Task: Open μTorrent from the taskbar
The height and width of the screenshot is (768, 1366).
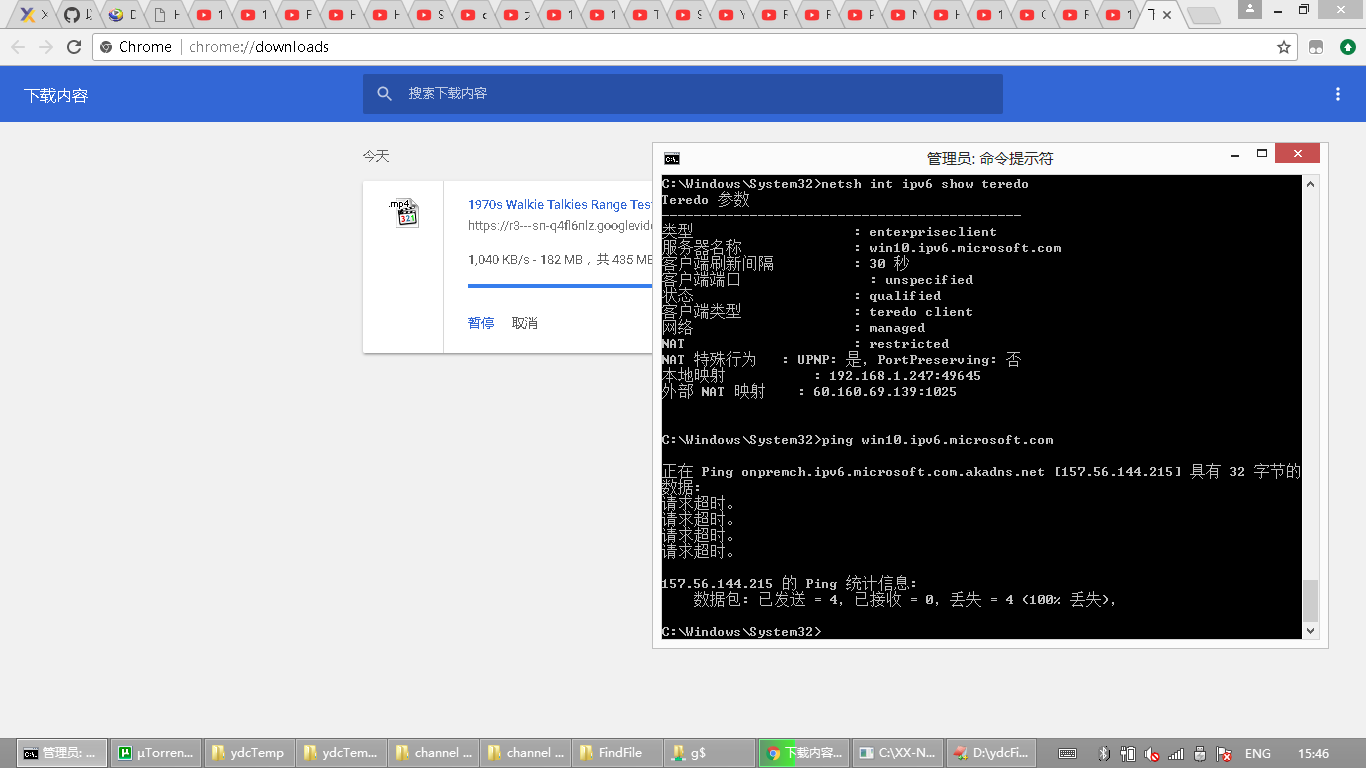Action: (x=155, y=753)
